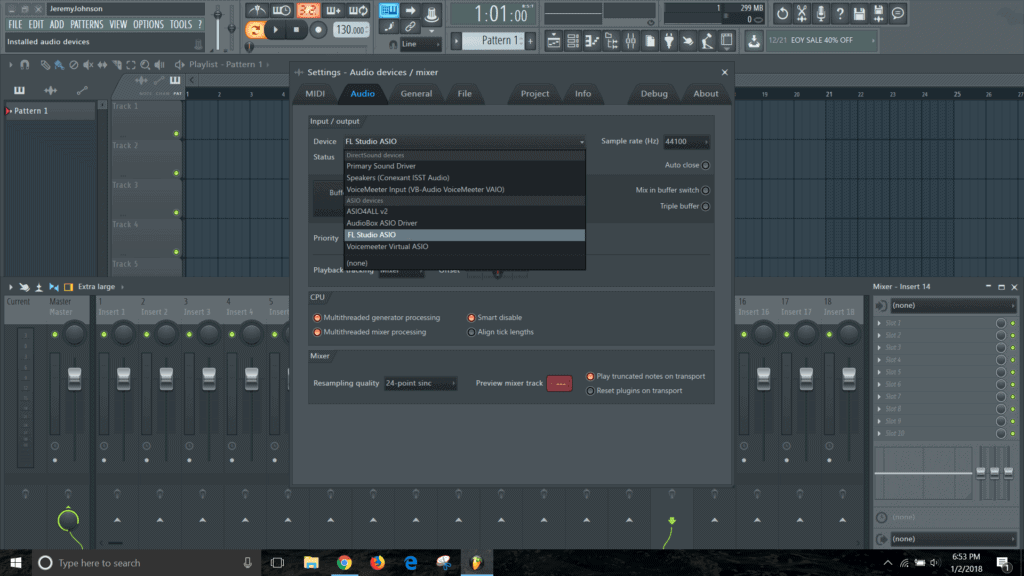Open the Resampling quality dropdown
The image size is (1024, 576).
pyautogui.click(x=420, y=382)
